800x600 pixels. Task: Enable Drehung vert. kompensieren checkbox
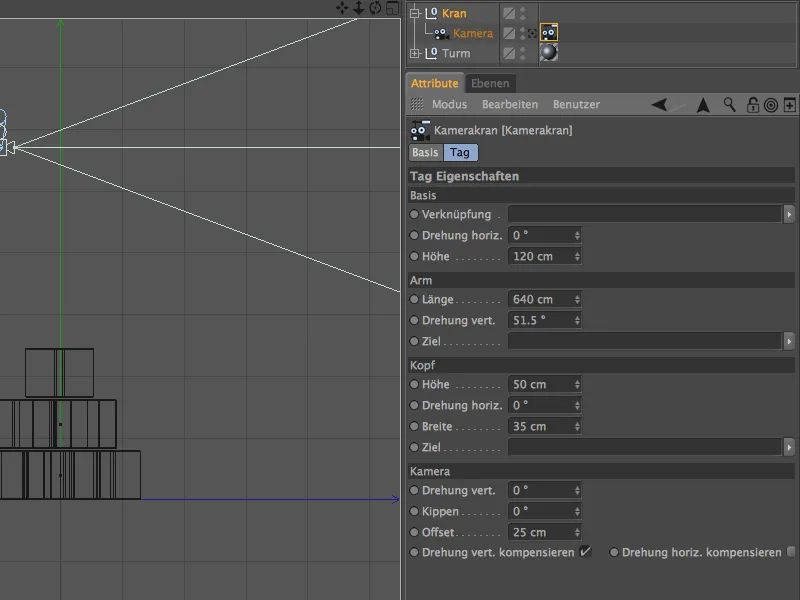[585, 552]
